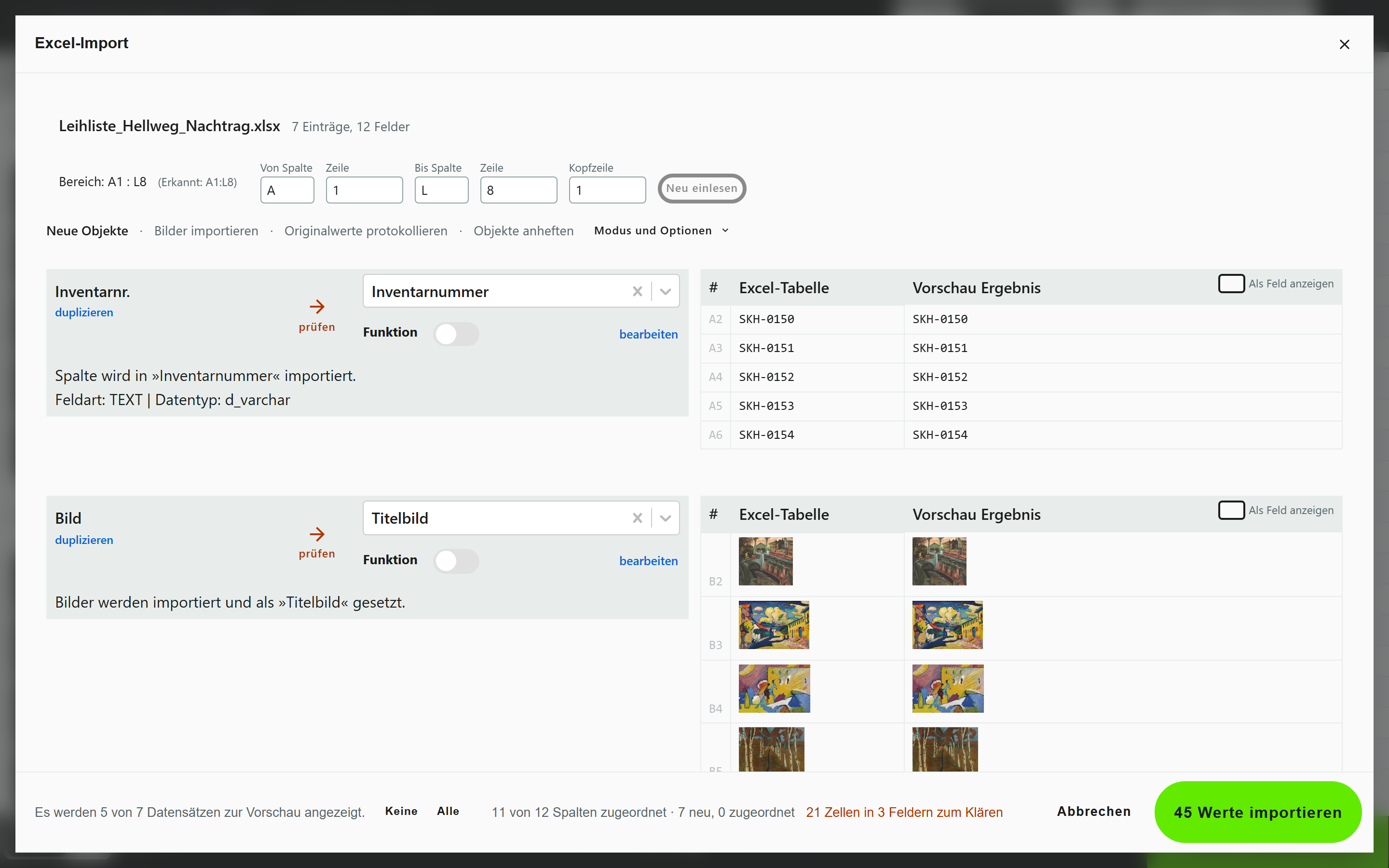Open the B3 colorful painting thumbnail

click(x=774, y=624)
